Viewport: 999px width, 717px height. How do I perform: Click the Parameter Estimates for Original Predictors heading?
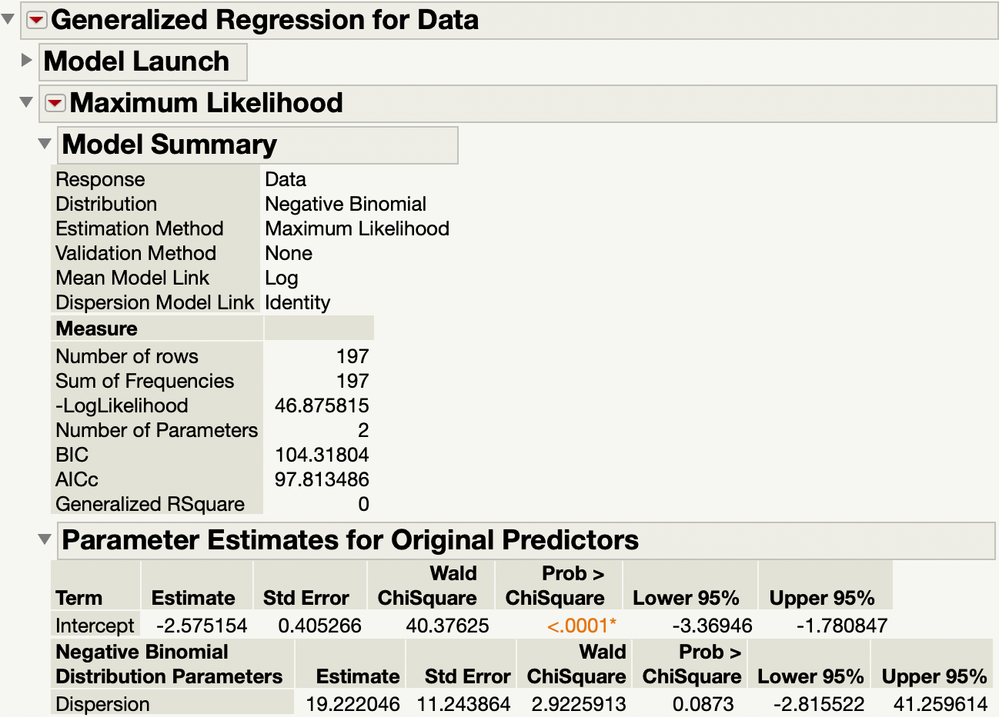[350, 540]
